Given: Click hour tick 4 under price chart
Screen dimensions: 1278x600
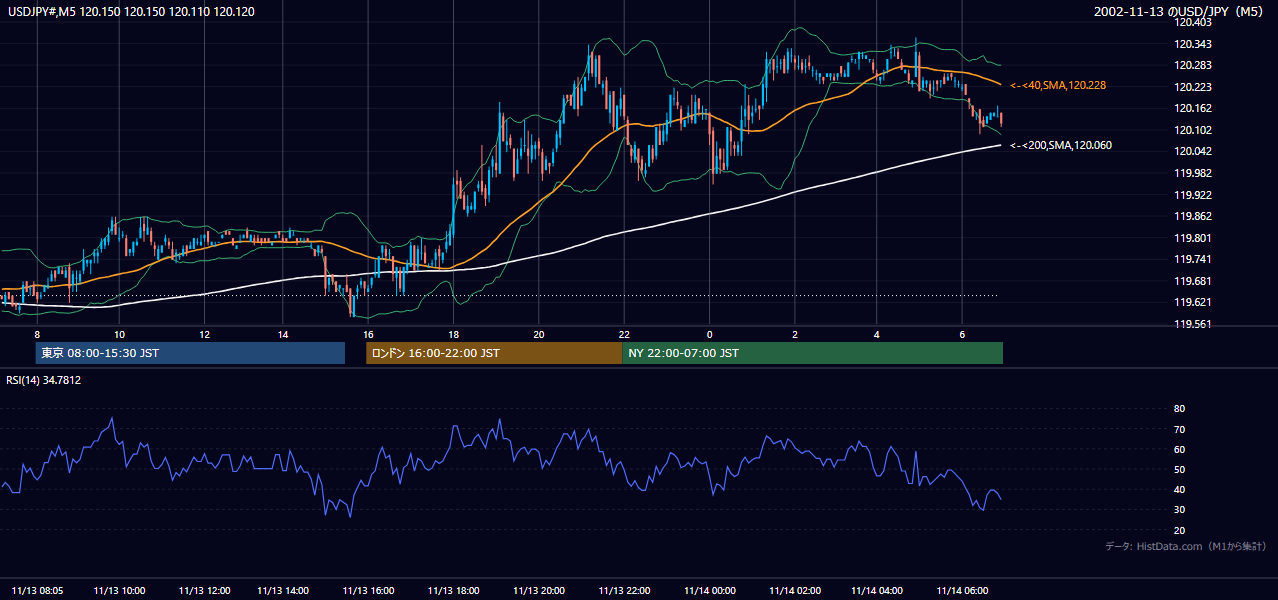Looking at the screenshot, I should 877,334.
